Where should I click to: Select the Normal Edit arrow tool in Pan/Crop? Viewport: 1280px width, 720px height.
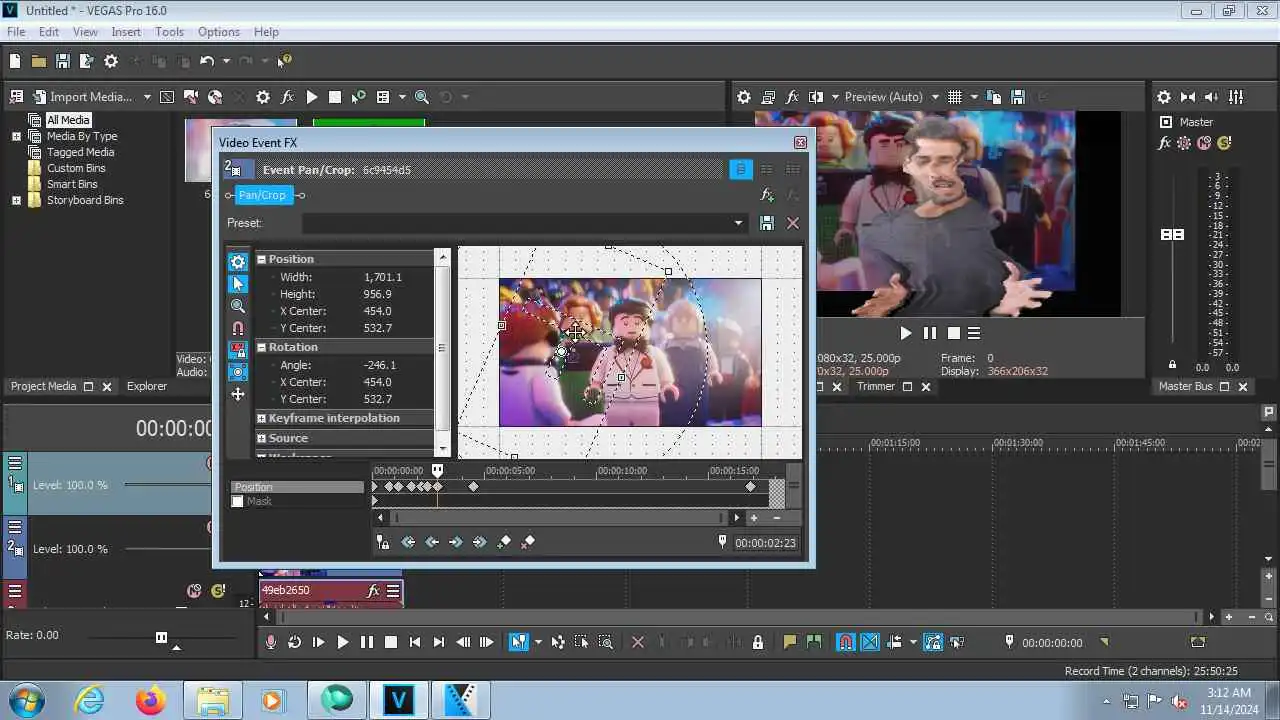(x=238, y=284)
